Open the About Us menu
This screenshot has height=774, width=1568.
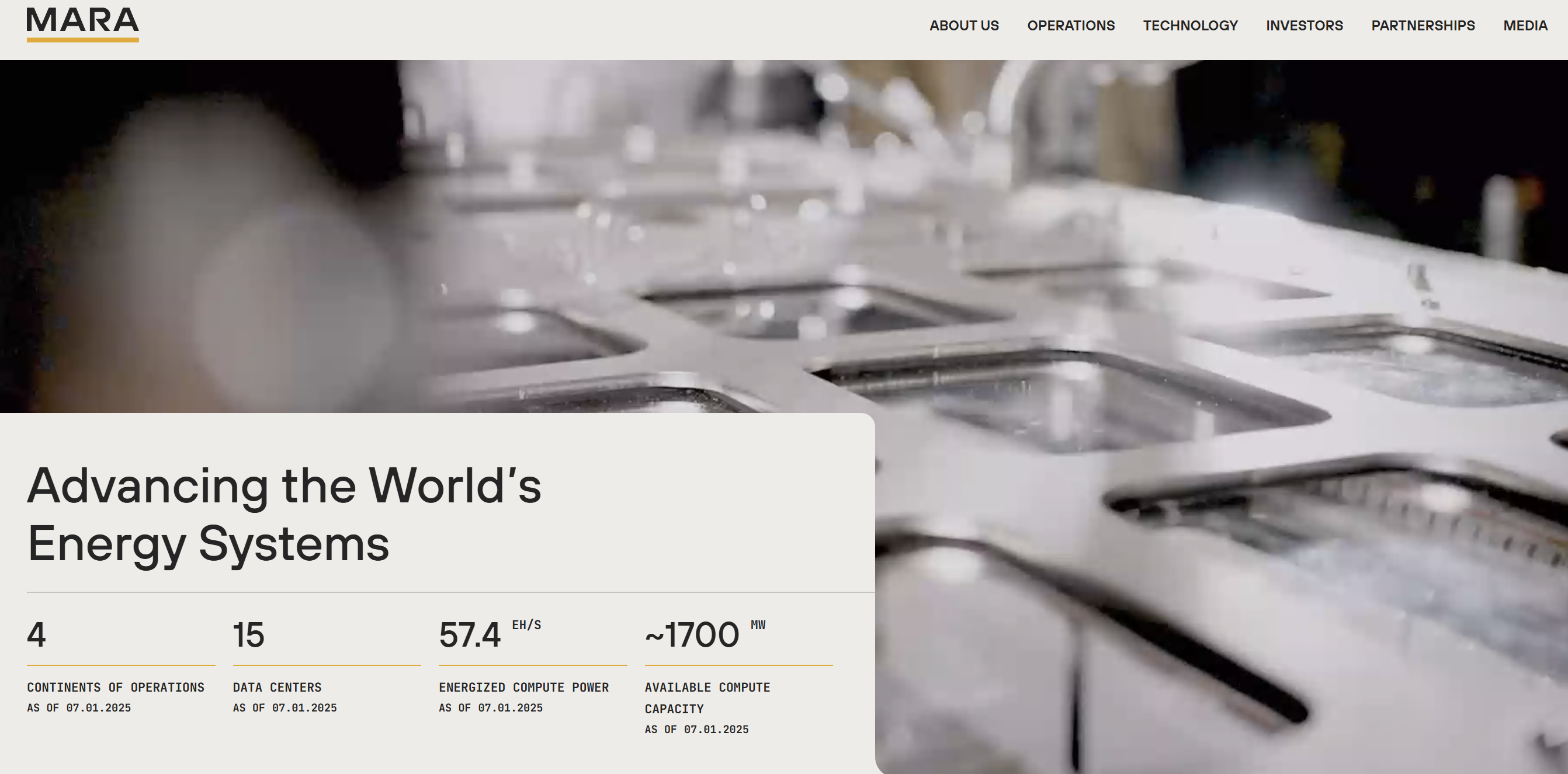[963, 26]
